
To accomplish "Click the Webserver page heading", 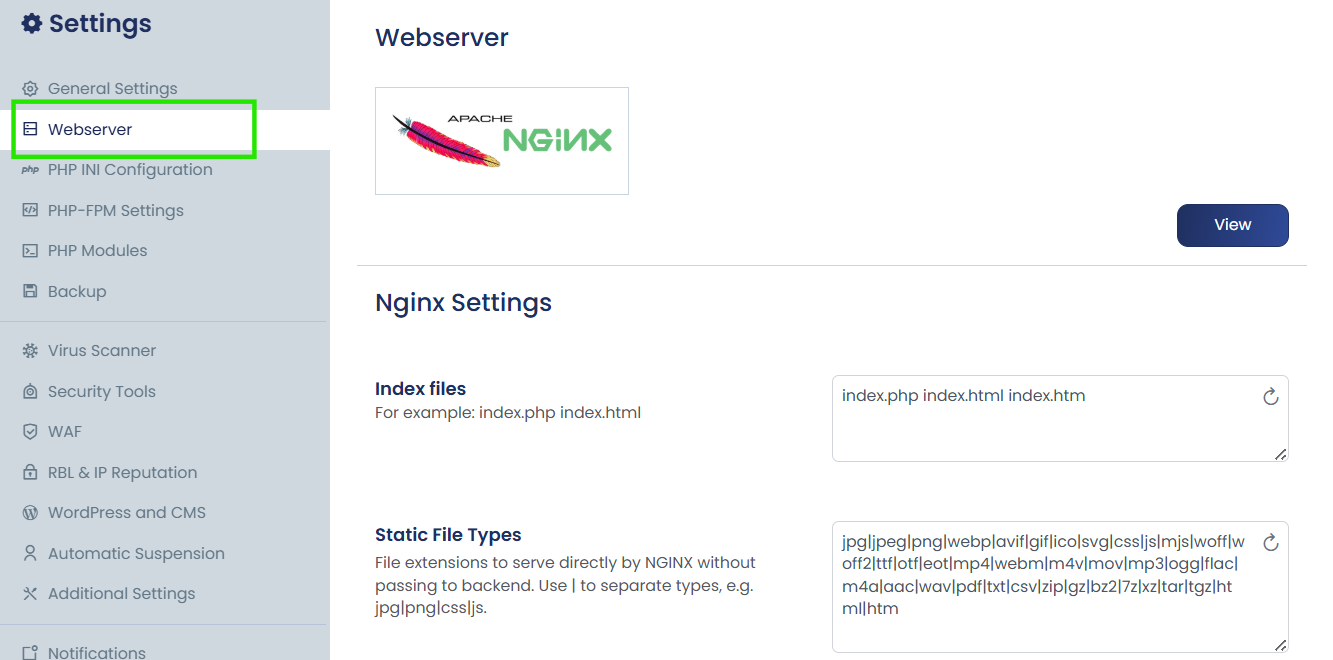I will pyautogui.click(x=442, y=38).
